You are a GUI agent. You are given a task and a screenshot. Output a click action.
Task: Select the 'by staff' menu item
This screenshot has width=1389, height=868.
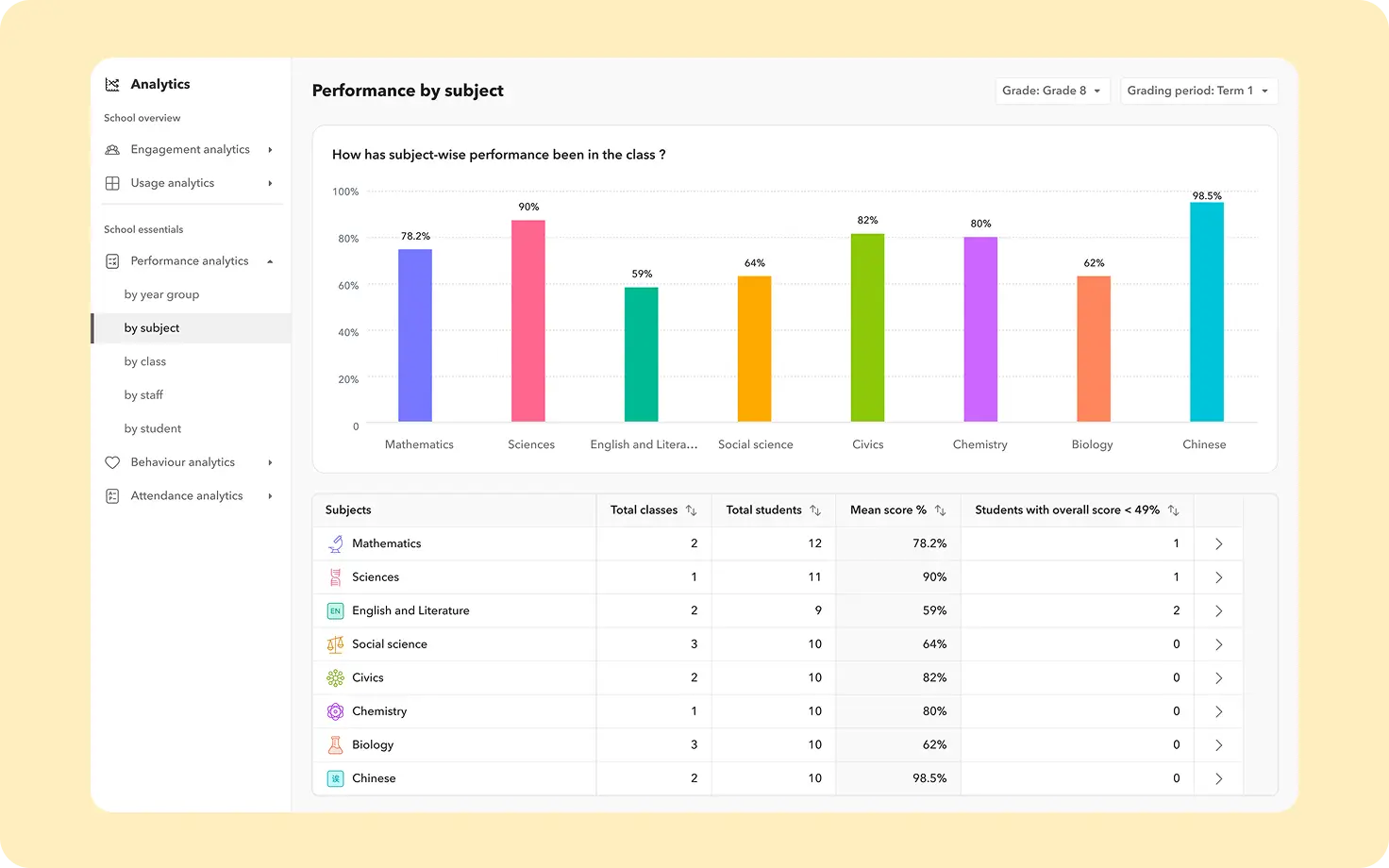coord(143,395)
